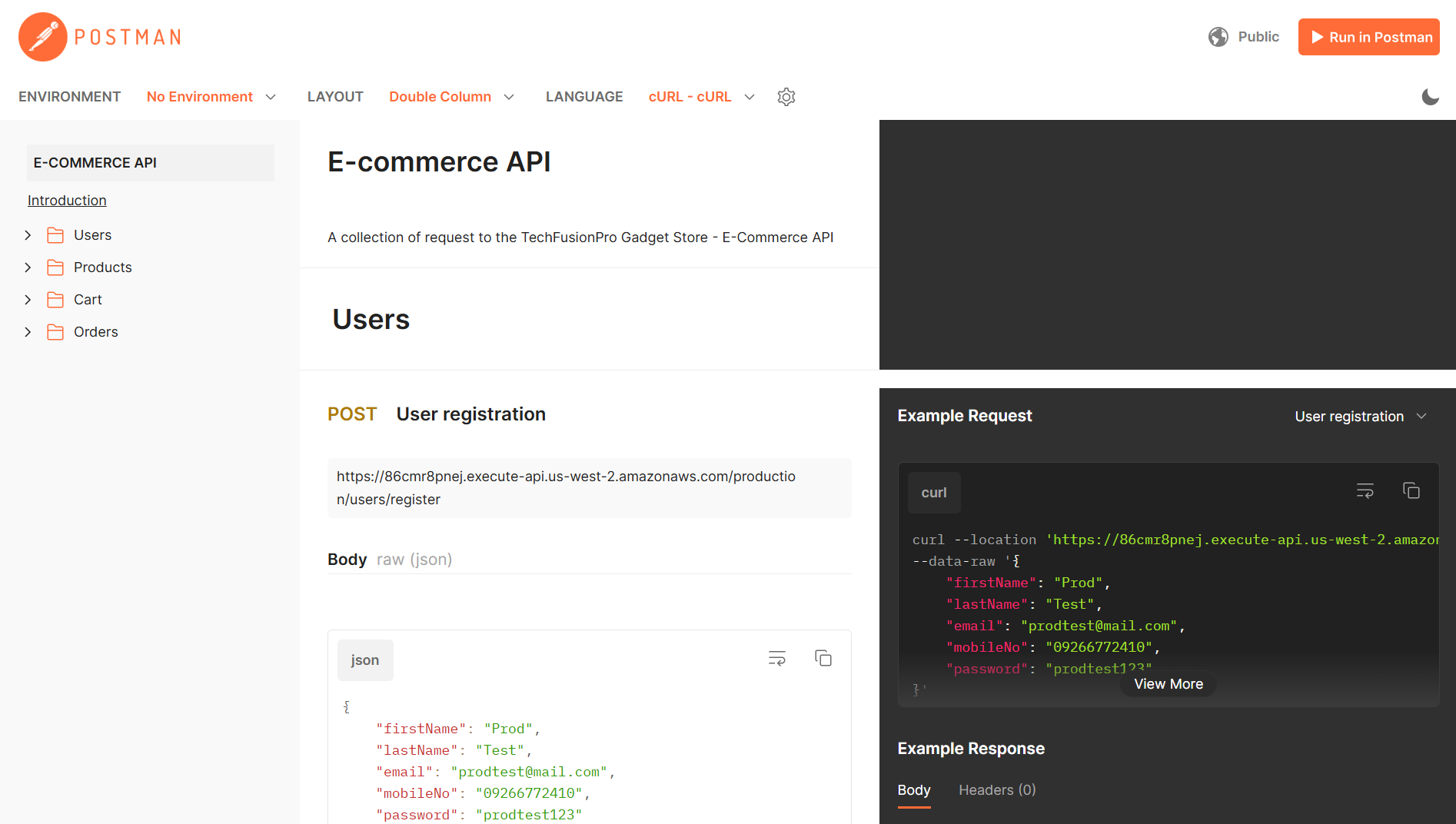1456x824 pixels.
Task: Open the settings gear in the toolbar
Action: [x=786, y=97]
